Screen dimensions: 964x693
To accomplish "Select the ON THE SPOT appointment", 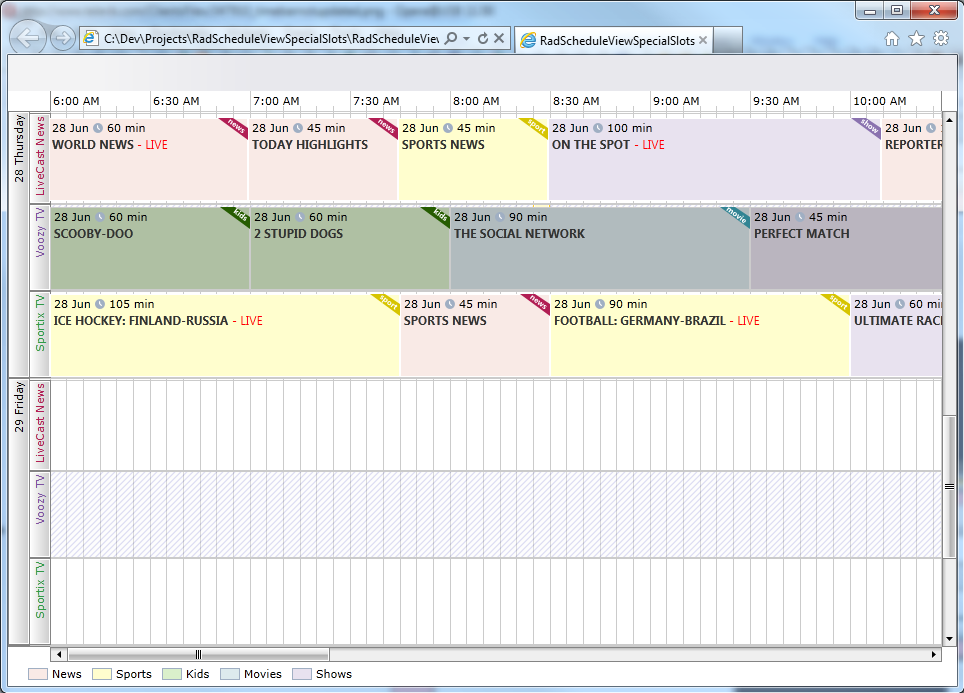I will pos(714,159).
